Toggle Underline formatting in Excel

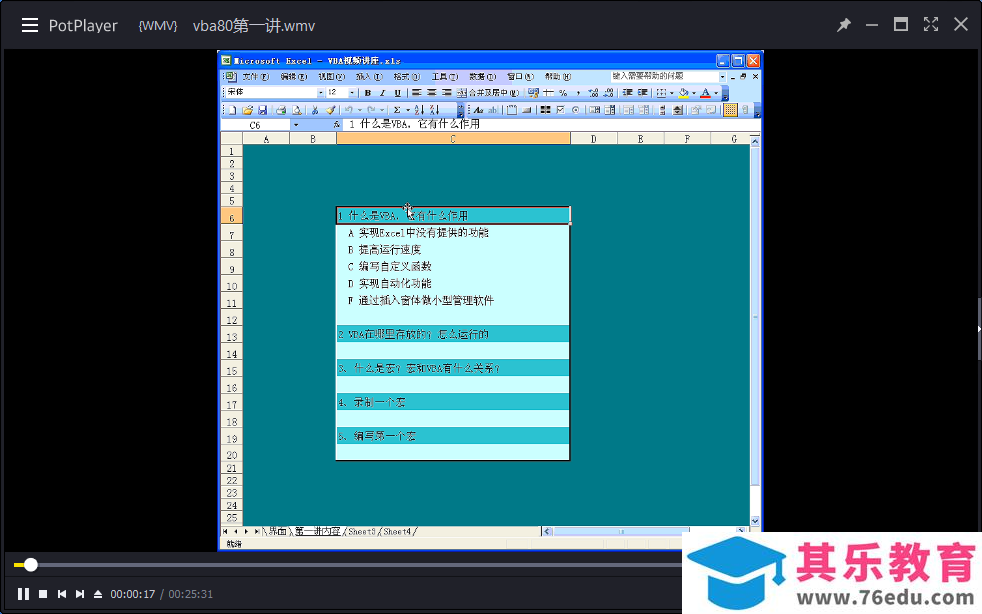pyautogui.click(x=398, y=93)
